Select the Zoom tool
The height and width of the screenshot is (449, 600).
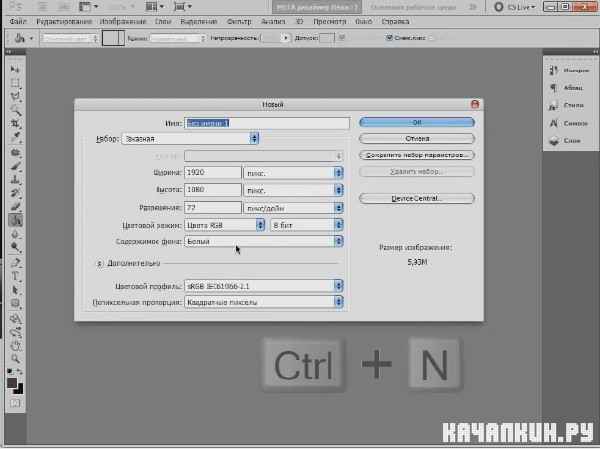pos(15,359)
